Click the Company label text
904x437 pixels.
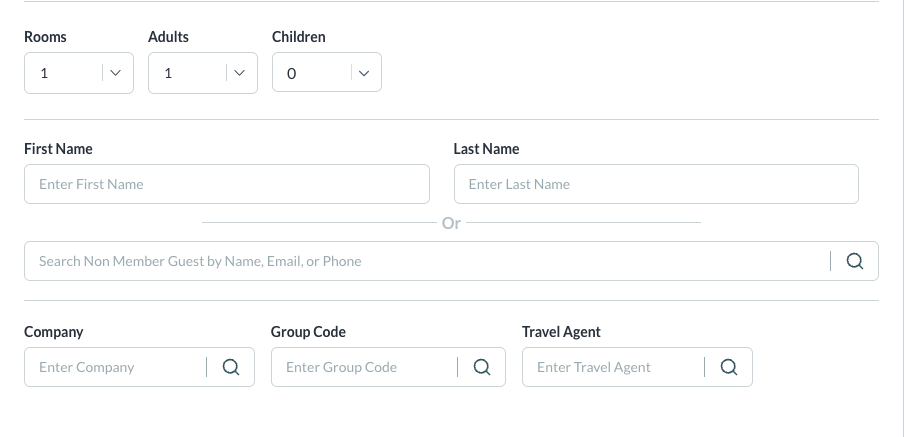click(54, 332)
